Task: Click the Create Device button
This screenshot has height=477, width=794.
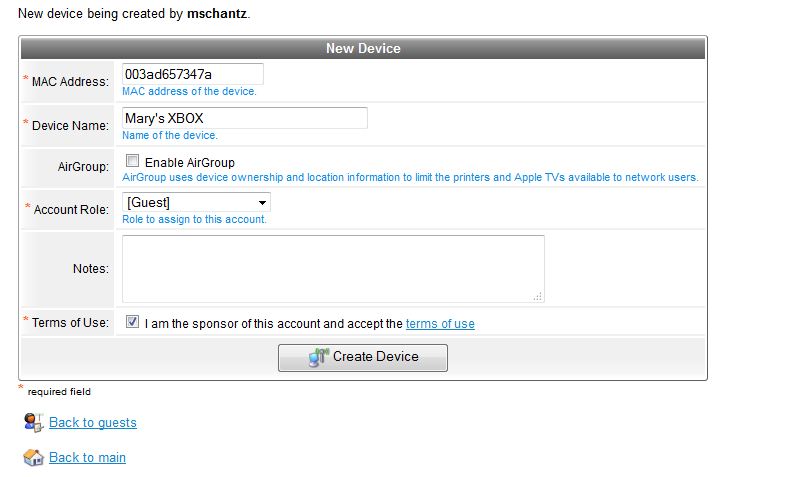Action: tap(363, 357)
